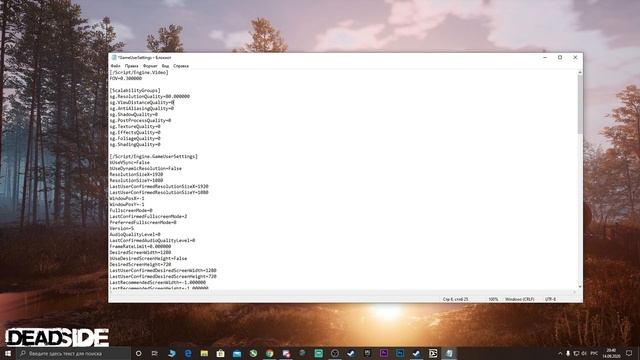This screenshot has height=360, width=640.
Task: Open the Справка menu
Action: (181, 66)
